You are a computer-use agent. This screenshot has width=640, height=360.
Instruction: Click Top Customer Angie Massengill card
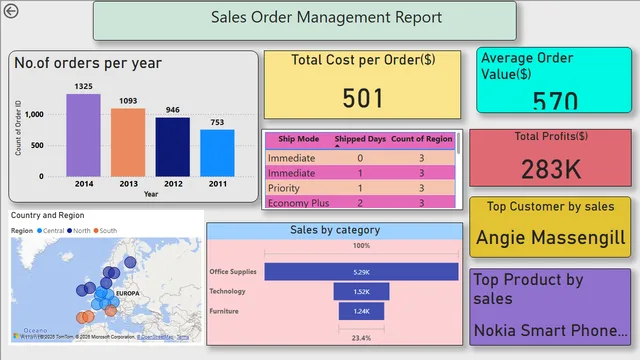[x=550, y=227]
